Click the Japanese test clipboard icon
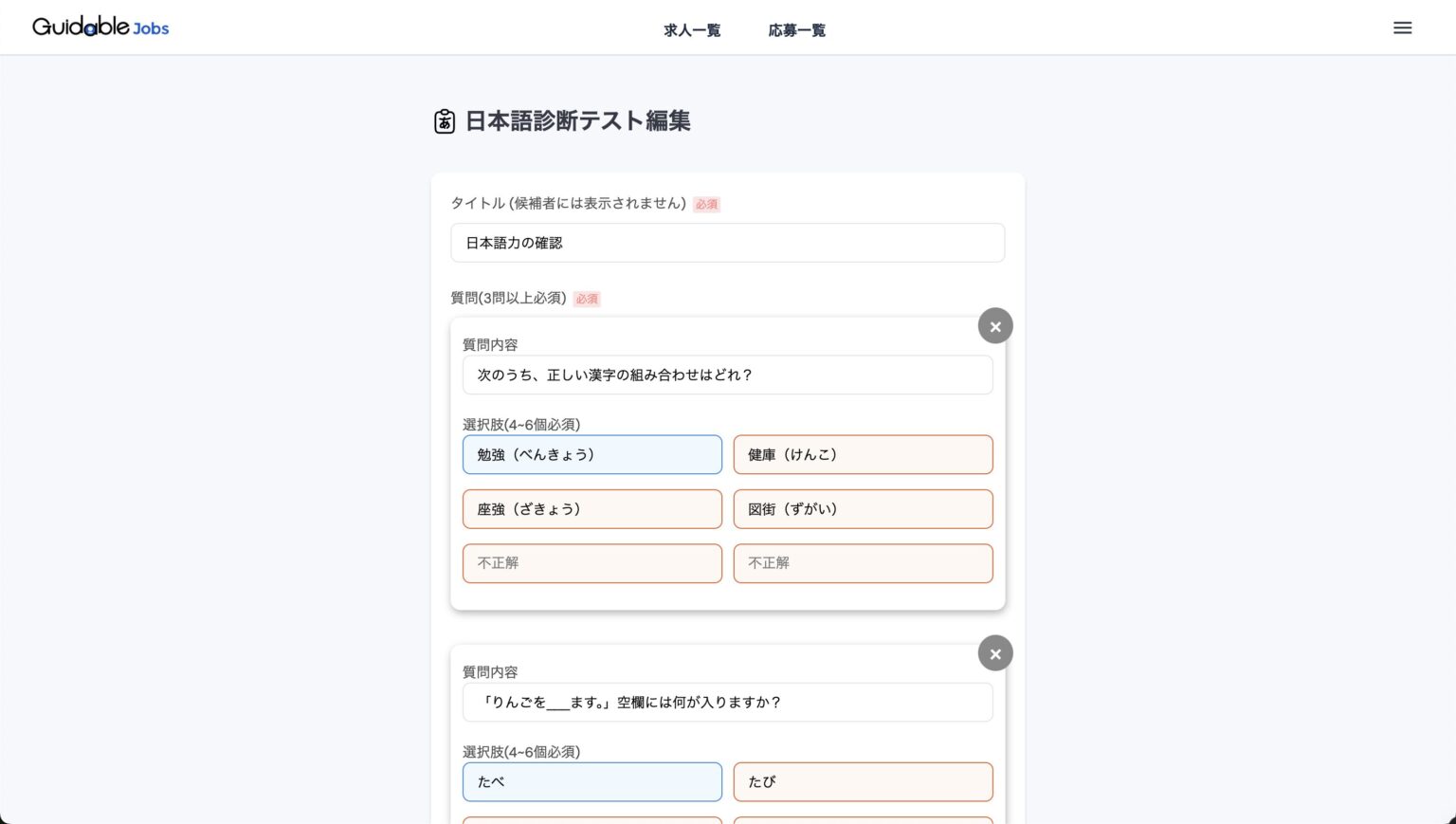 [x=445, y=121]
